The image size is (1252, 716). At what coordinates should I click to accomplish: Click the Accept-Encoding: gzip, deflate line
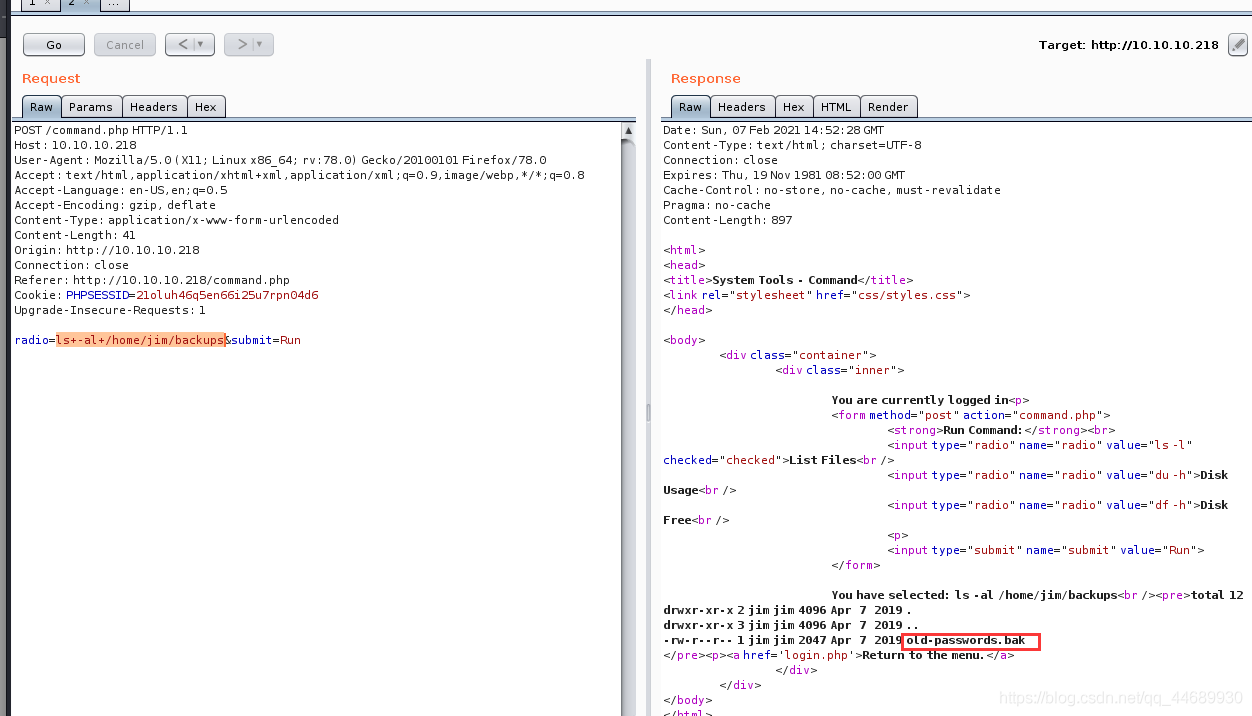coord(115,205)
